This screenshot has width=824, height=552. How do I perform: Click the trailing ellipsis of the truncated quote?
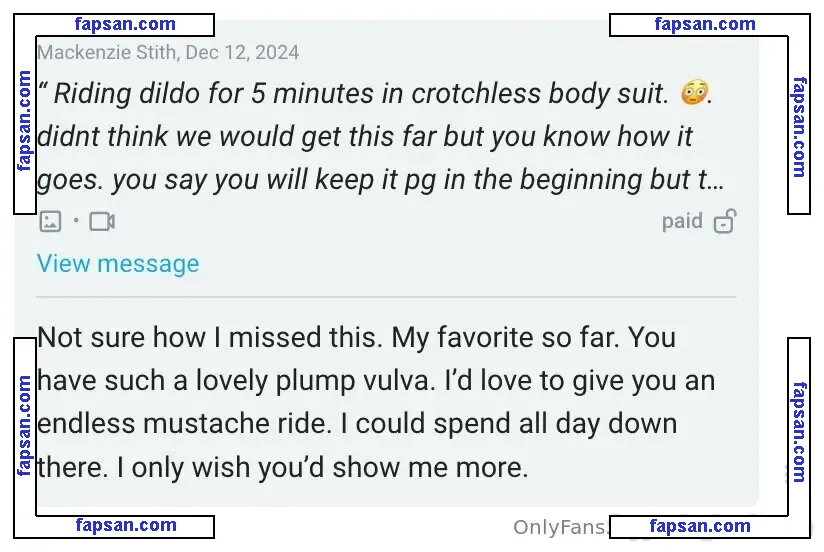pos(717,180)
